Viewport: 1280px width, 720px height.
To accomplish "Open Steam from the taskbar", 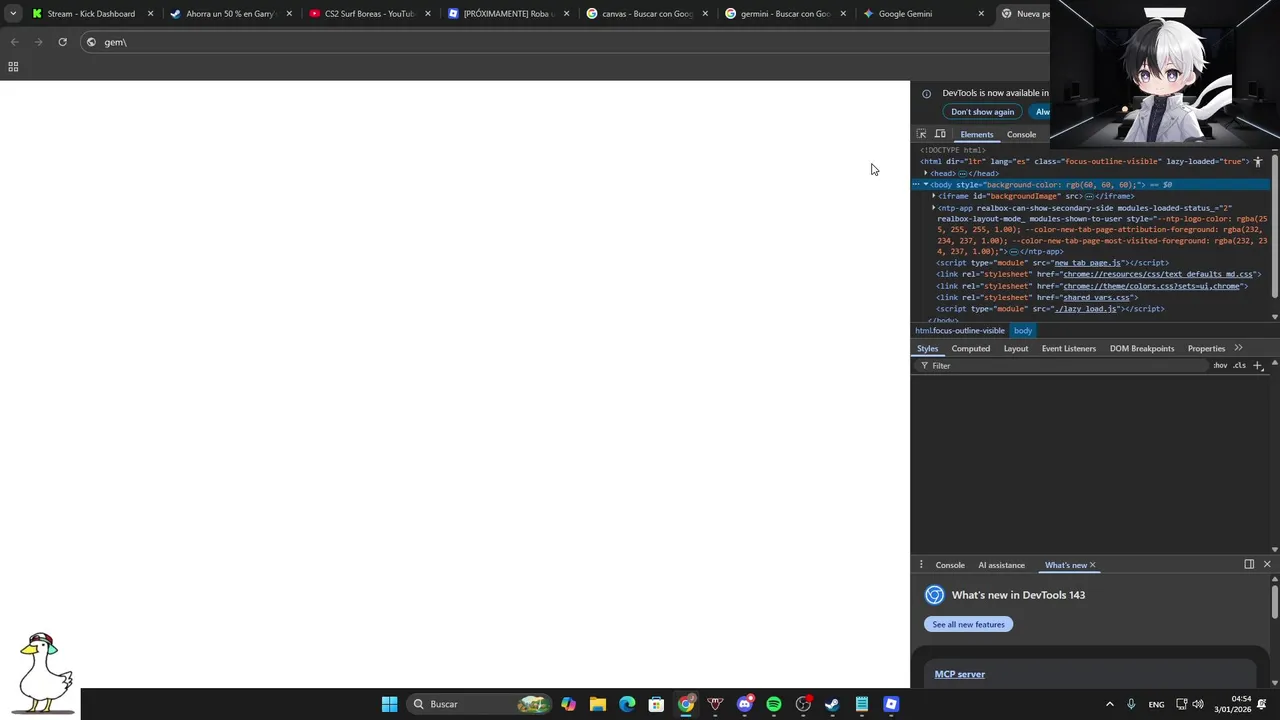I will click(x=832, y=704).
